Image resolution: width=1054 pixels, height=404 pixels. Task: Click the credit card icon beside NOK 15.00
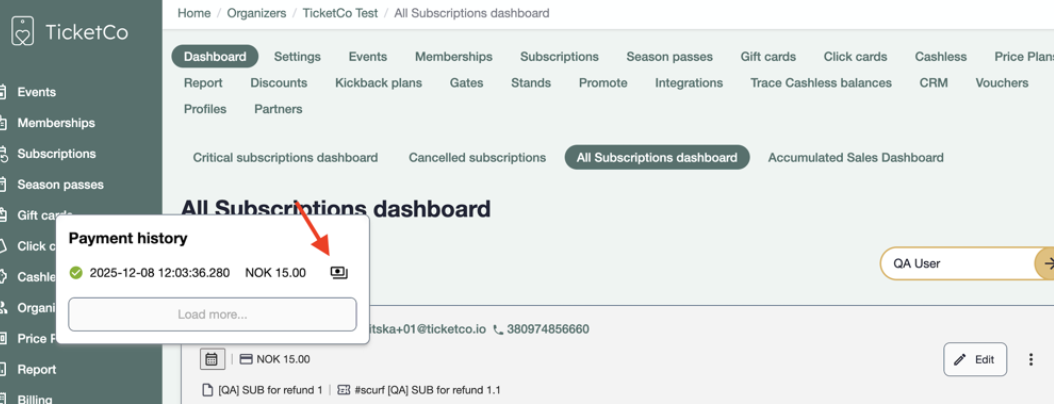click(245, 359)
